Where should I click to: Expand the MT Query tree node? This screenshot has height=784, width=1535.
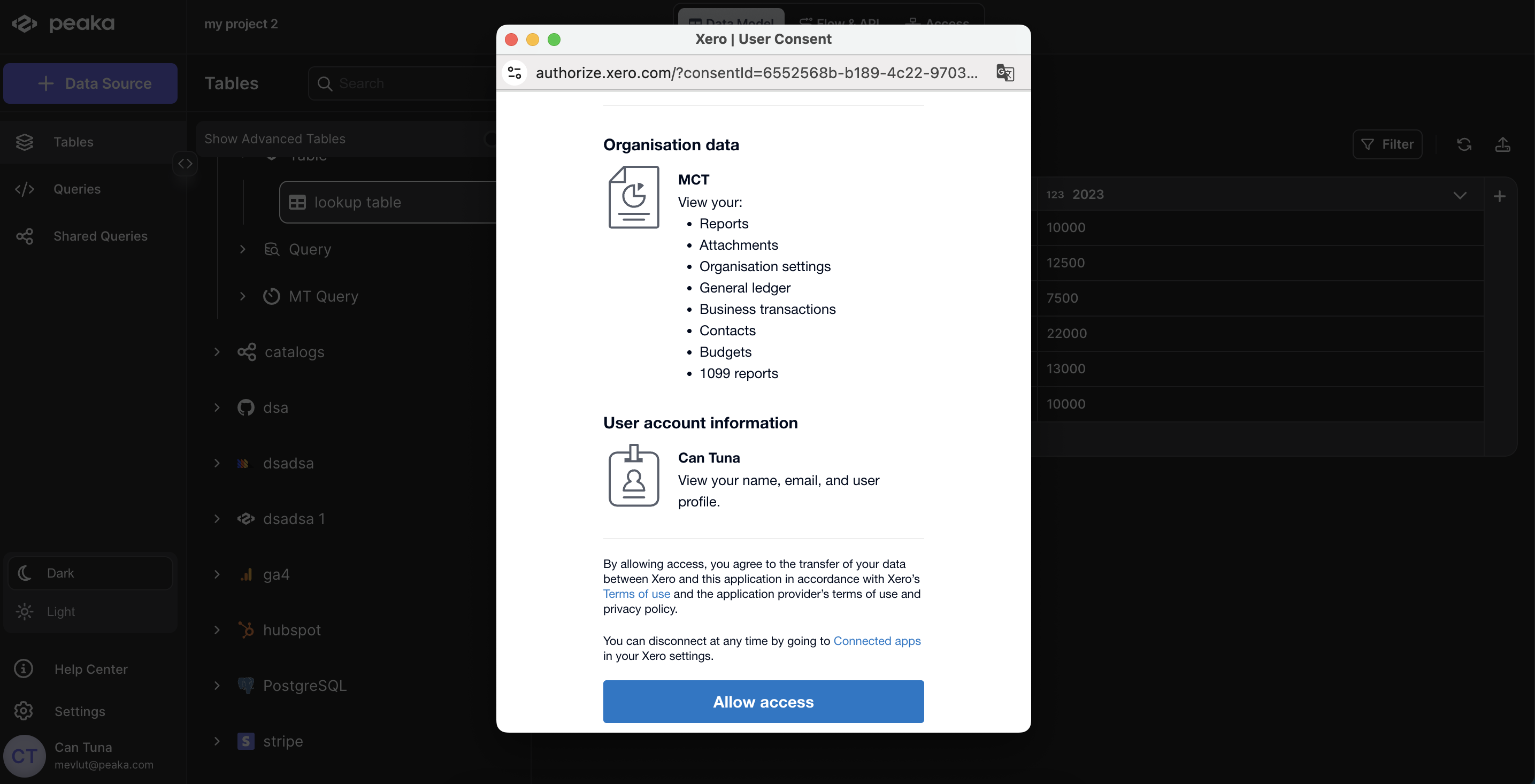click(x=242, y=296)
